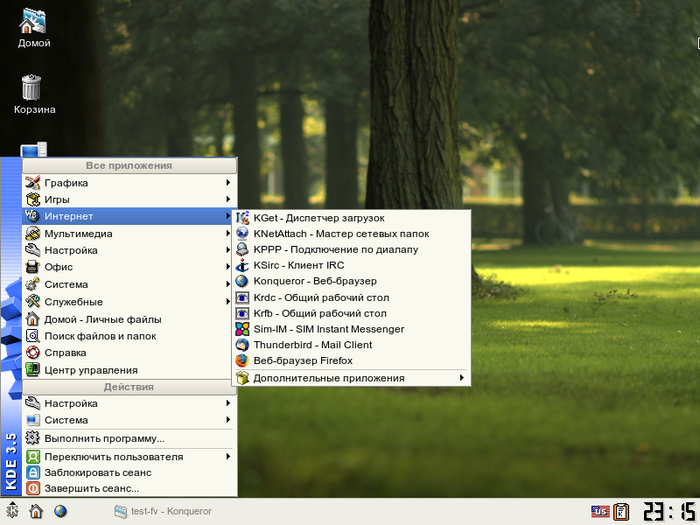Click the digital clock in the panel
Viewport: 700px width, 525px height.
pyautogui.click(x=669, y=511)
